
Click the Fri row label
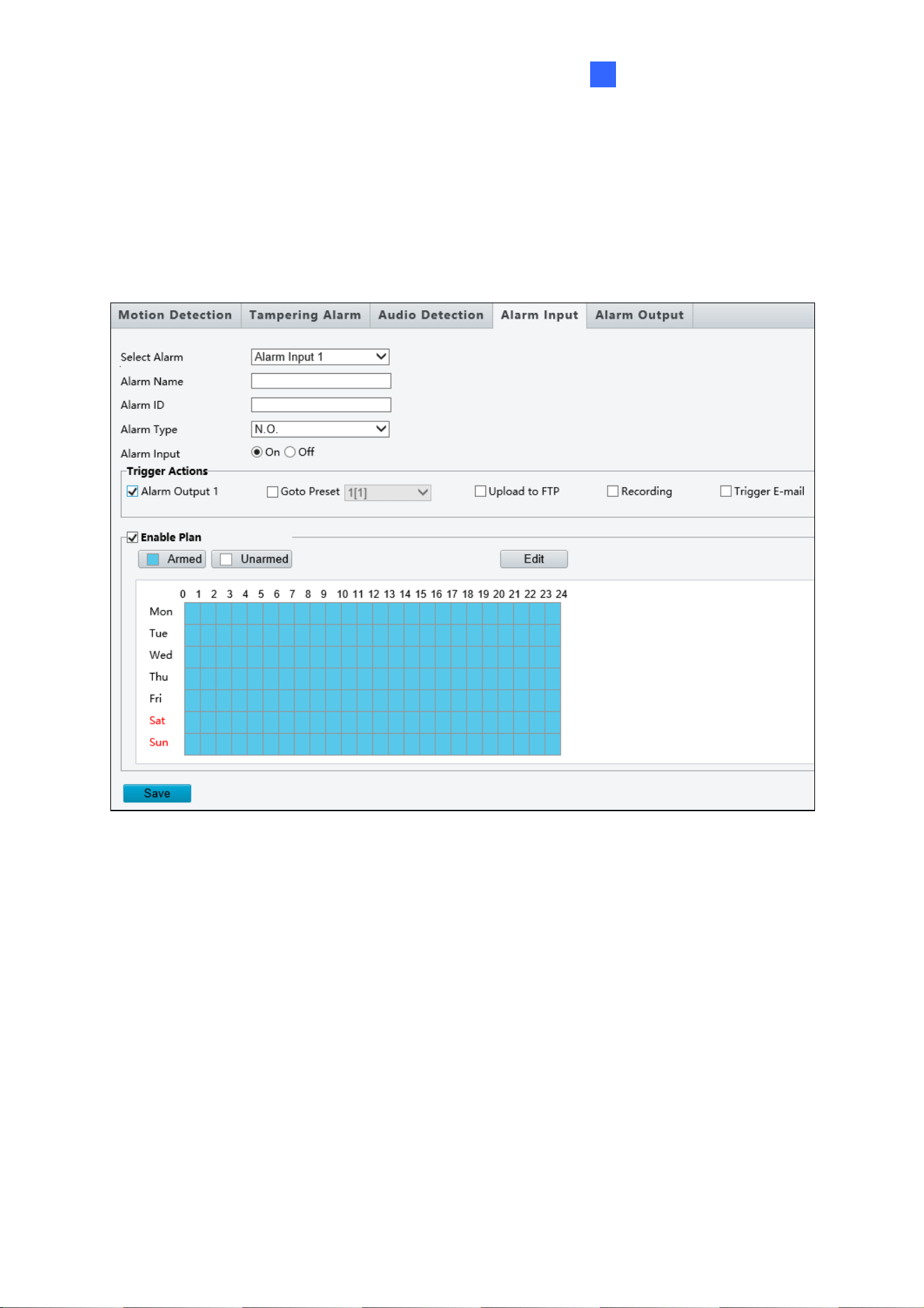155,698
